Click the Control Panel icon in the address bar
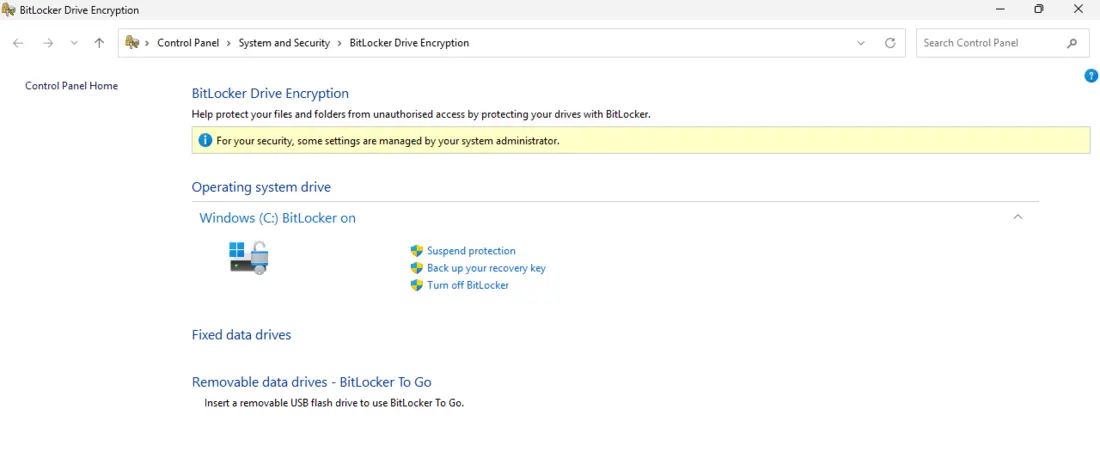 pyautogui.click(x=132, y=43)
